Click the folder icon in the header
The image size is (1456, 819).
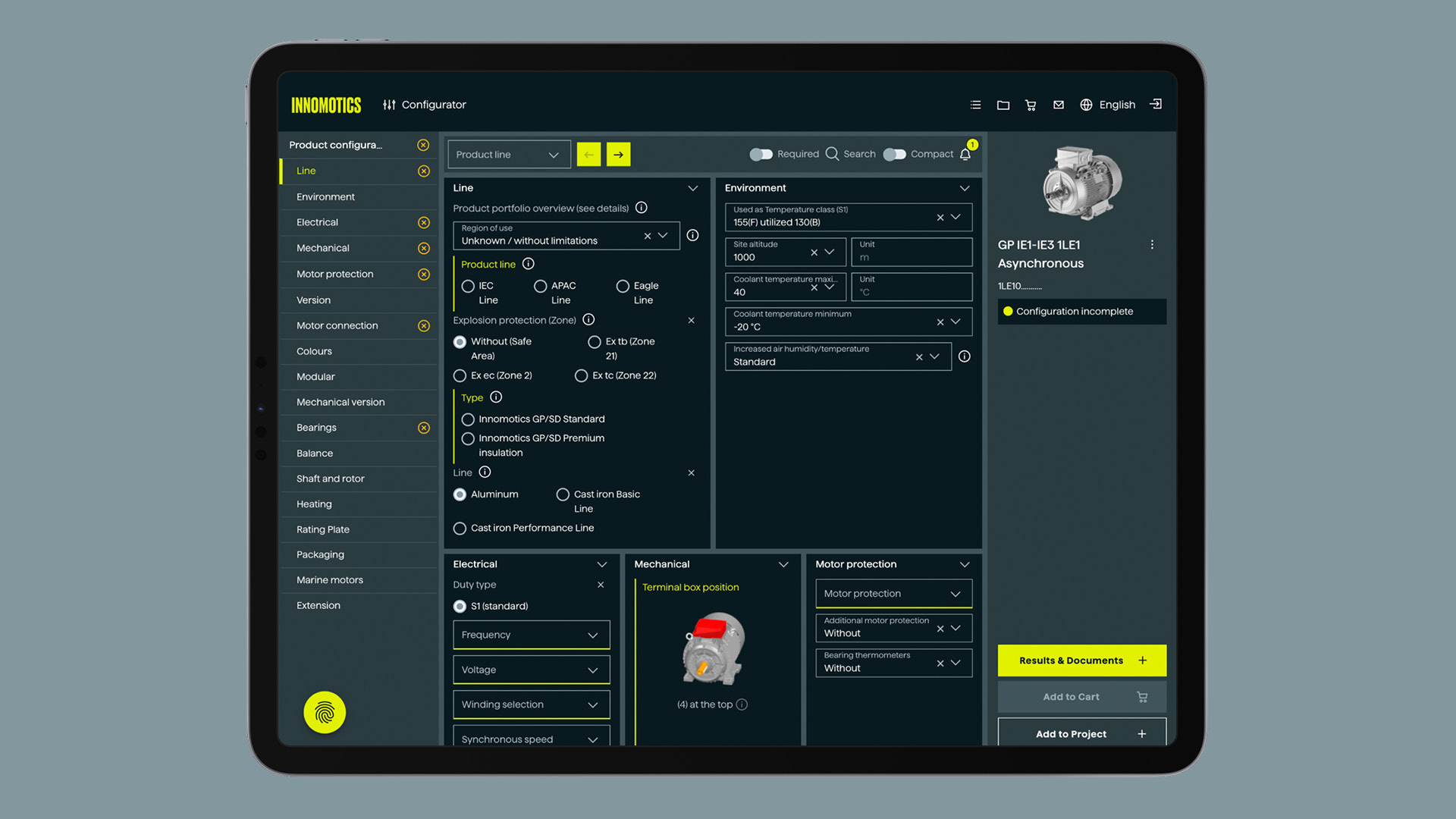[1003, 105]
